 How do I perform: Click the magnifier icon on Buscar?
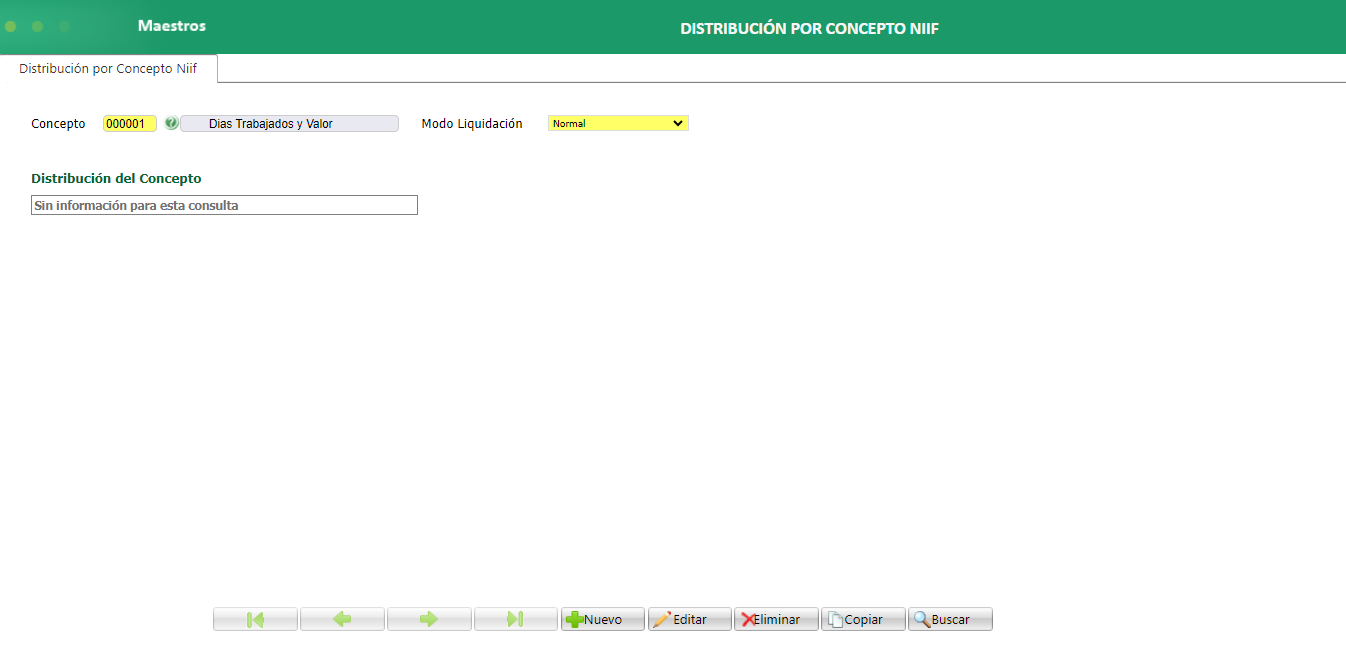(x=921, y=618)
